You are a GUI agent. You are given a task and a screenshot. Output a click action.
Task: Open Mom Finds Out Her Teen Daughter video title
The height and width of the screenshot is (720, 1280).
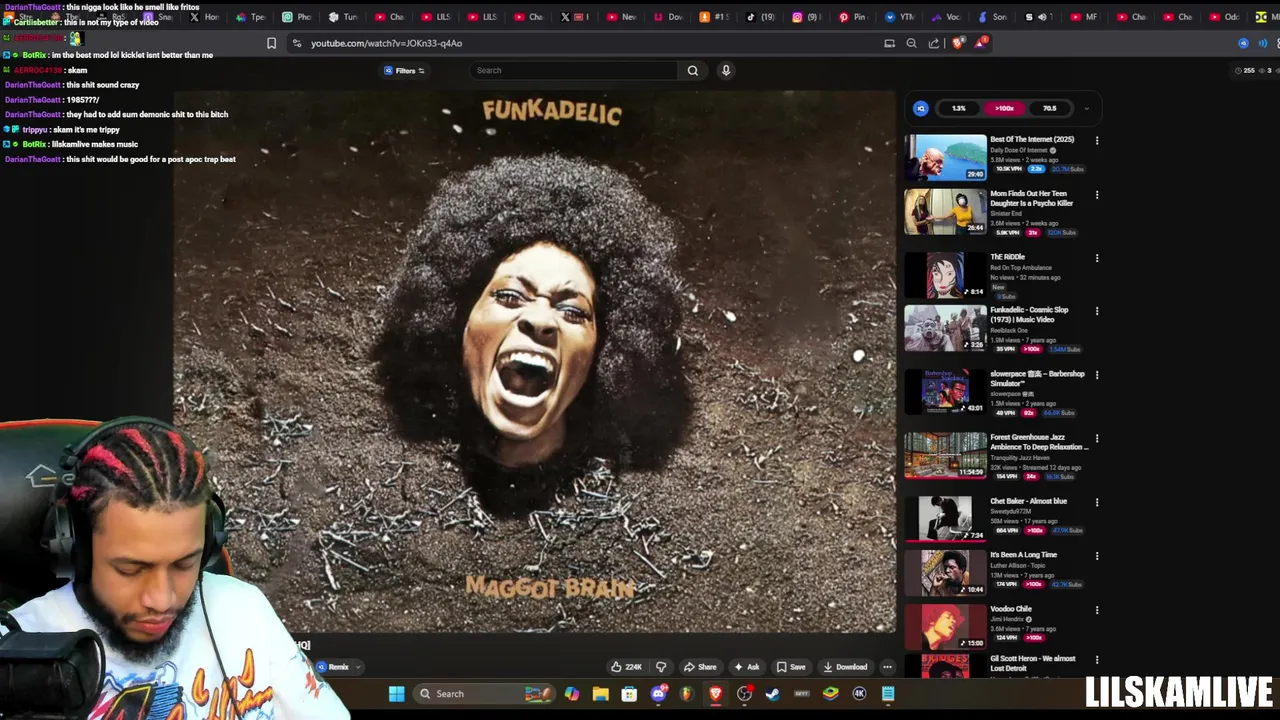[x=1032, y=198]
